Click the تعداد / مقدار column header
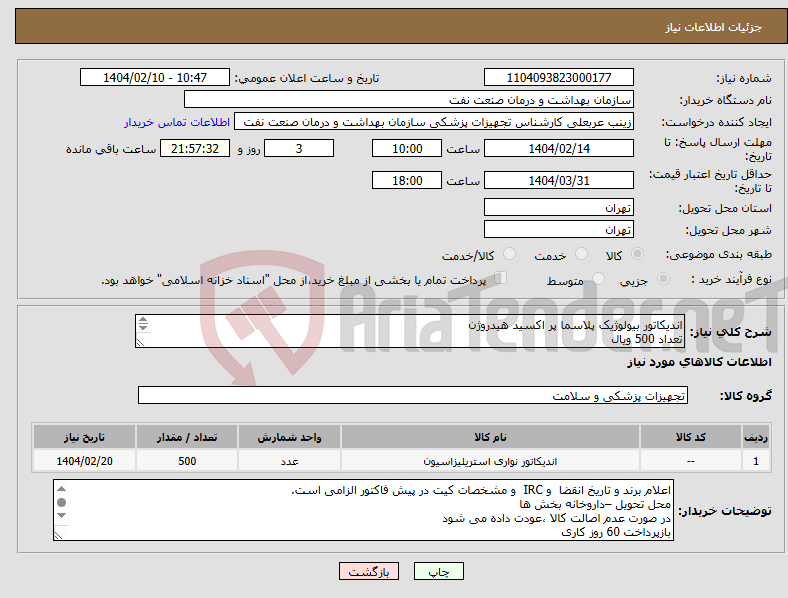The image size is (788, 598). point(187,437)
